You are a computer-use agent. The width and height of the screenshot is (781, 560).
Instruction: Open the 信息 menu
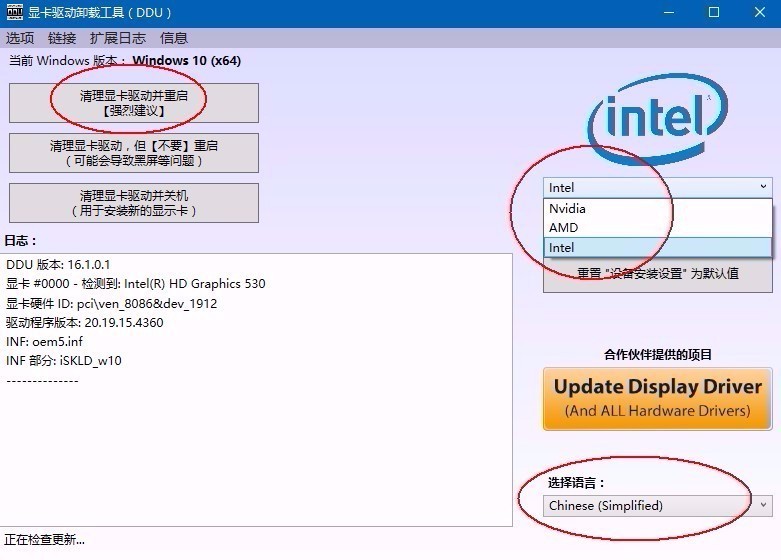click(173, 38)
